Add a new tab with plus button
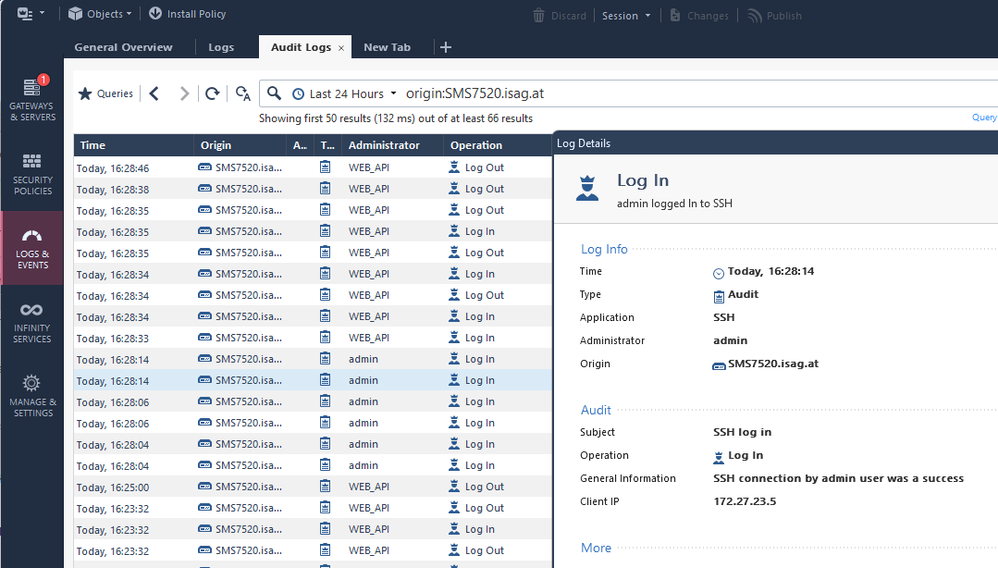This screenshot has height=568, width=998. (446, 47)
